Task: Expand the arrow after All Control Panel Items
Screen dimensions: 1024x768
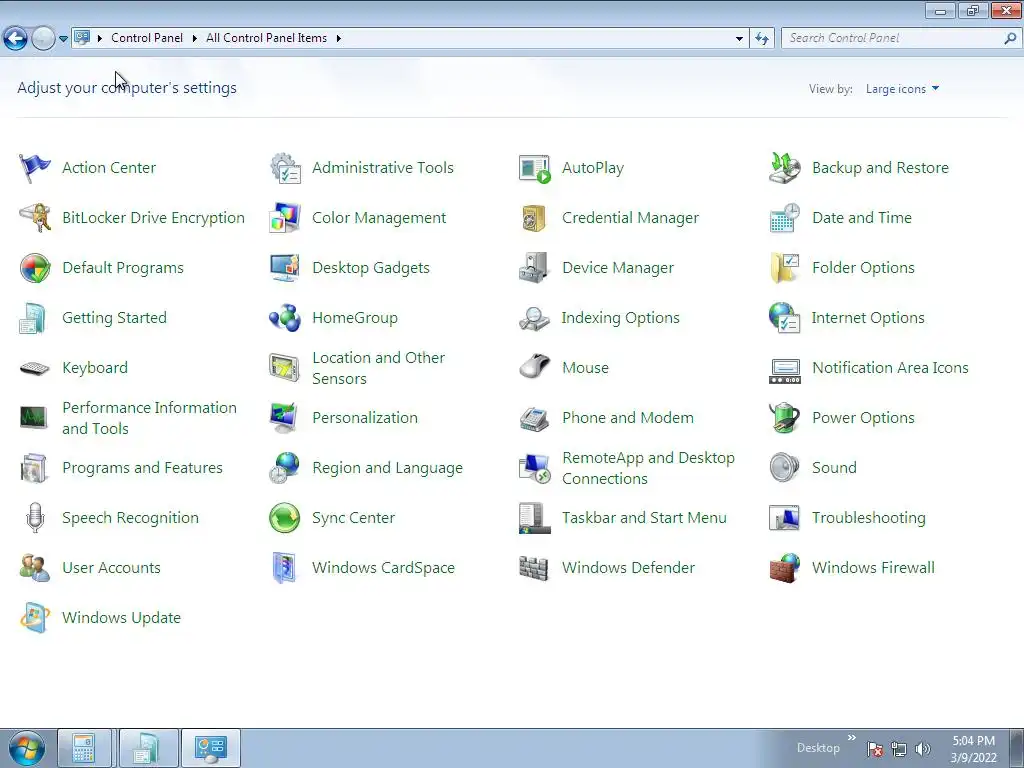Action: click(x=339, y=39)
